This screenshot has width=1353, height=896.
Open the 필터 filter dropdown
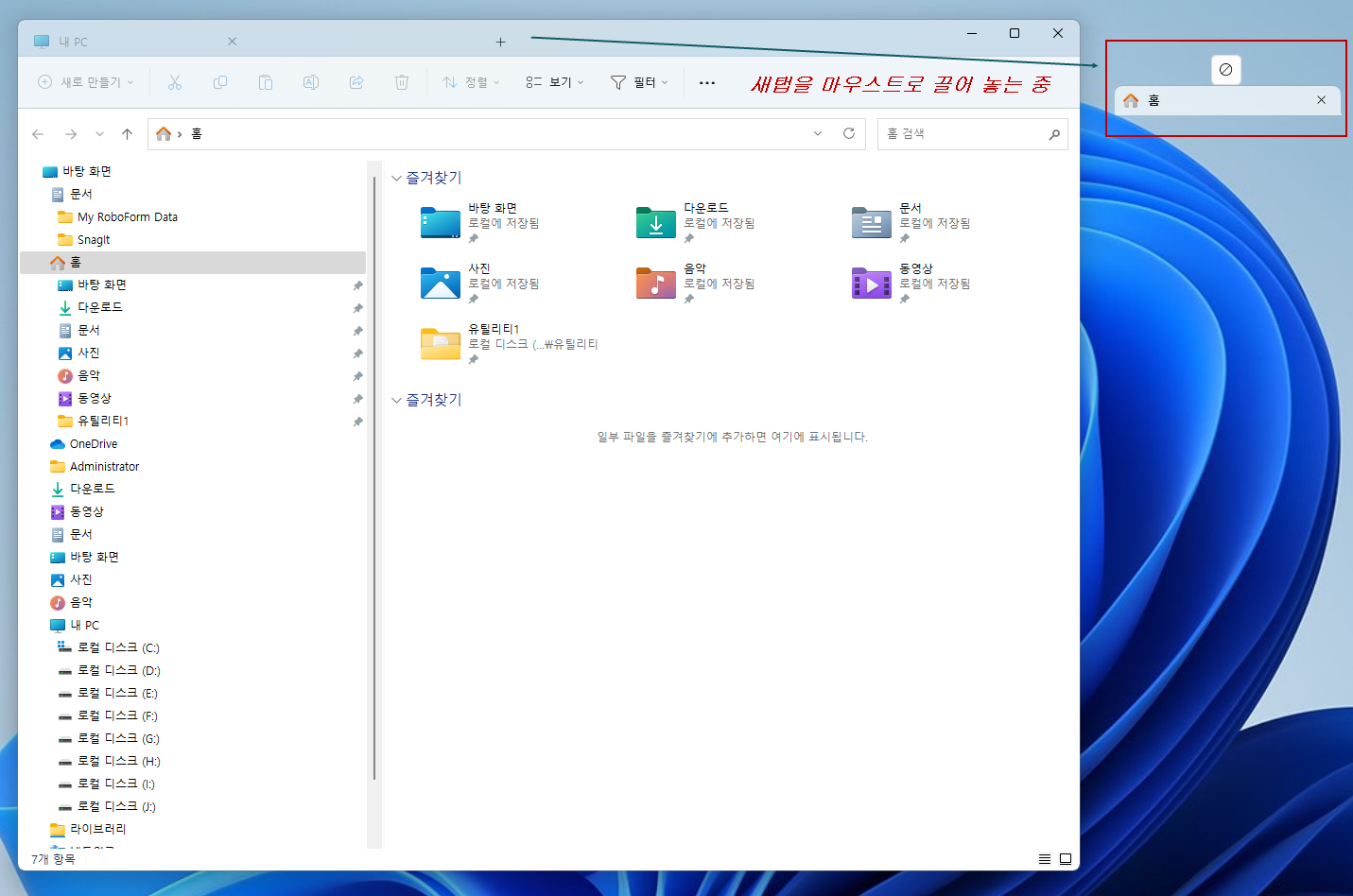[x=639, y=82]
